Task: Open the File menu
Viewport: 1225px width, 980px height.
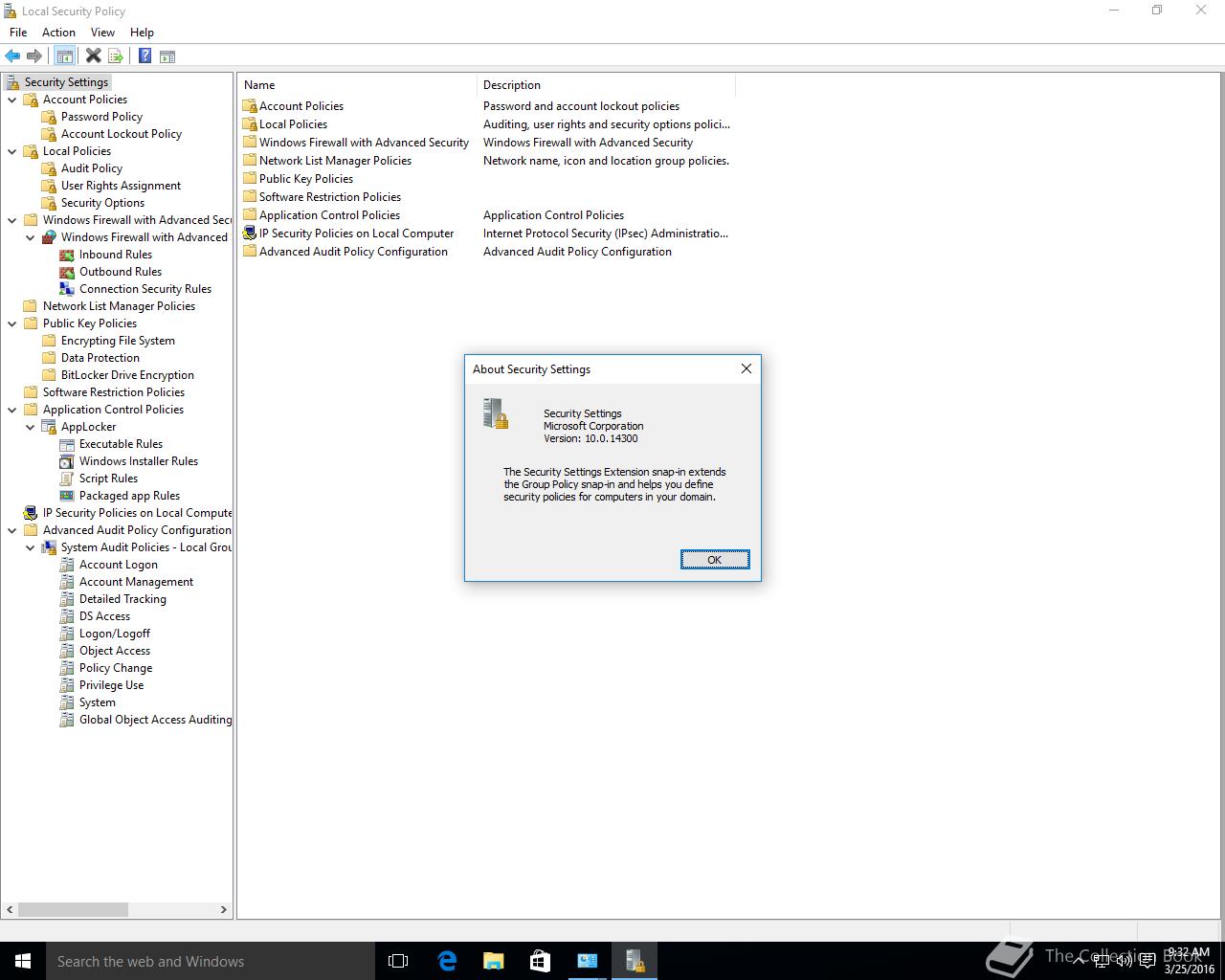Action: (18, 33)
